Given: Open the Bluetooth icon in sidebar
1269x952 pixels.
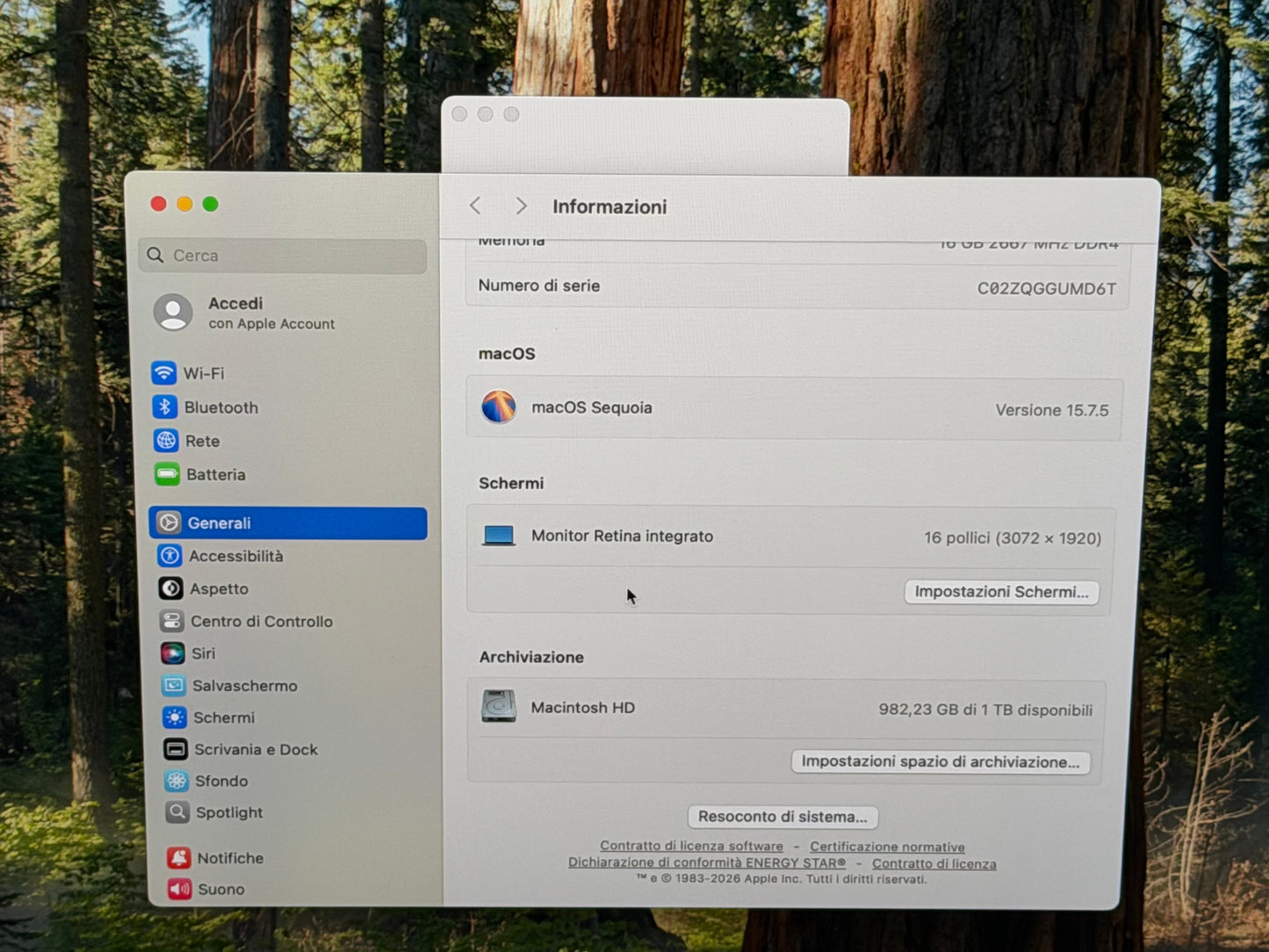Looking at the screenshot, I should click(165, 407).
